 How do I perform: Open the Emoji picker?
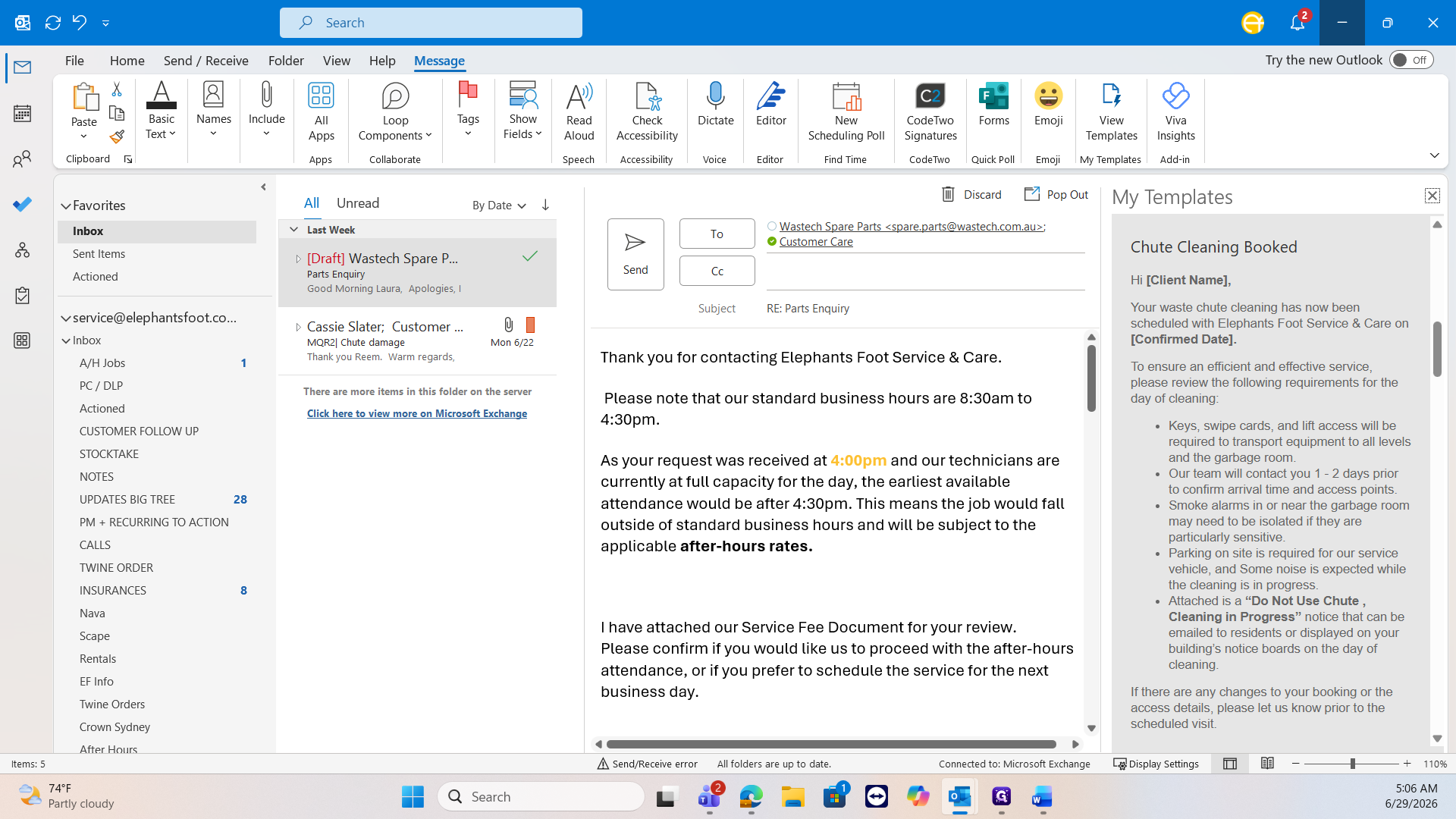click(x=1049, y=105)
